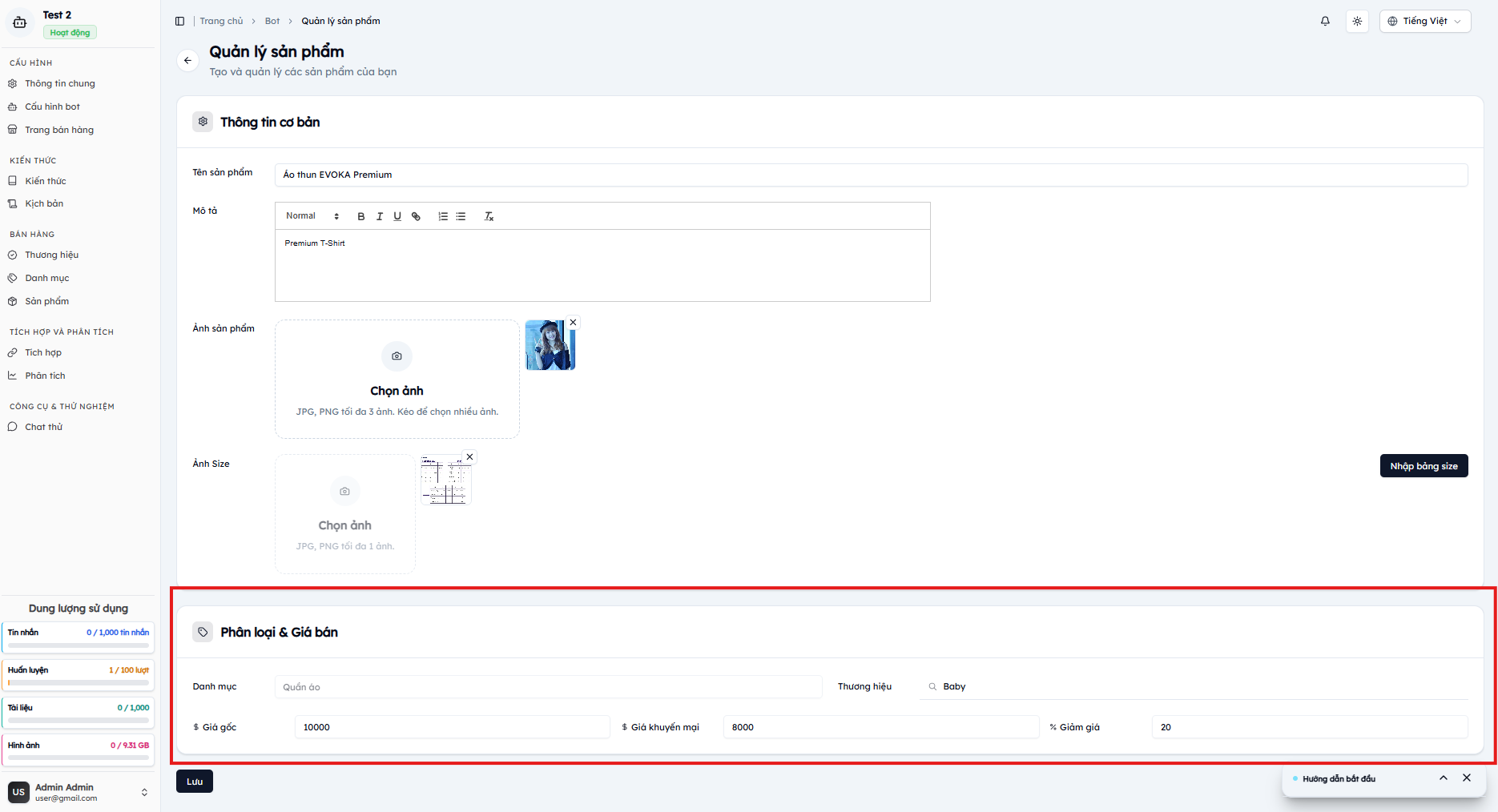Screen dimensions: 1498x812
Task: Toggle bullet list formatting
Action: coord(461,216)
